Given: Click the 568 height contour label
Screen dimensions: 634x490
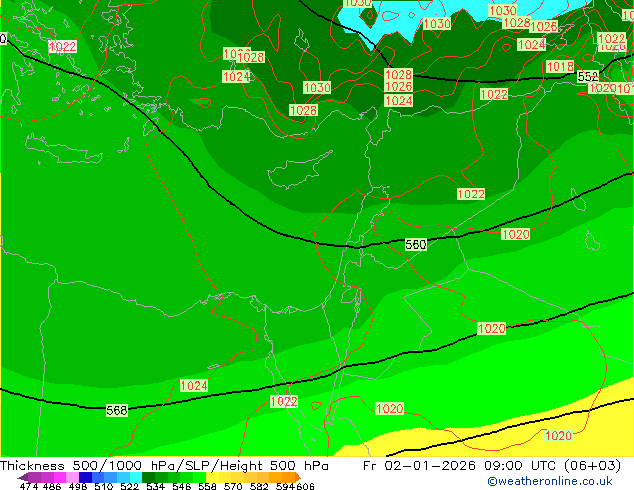Looking at the screenshot, I should pos(117,410).
